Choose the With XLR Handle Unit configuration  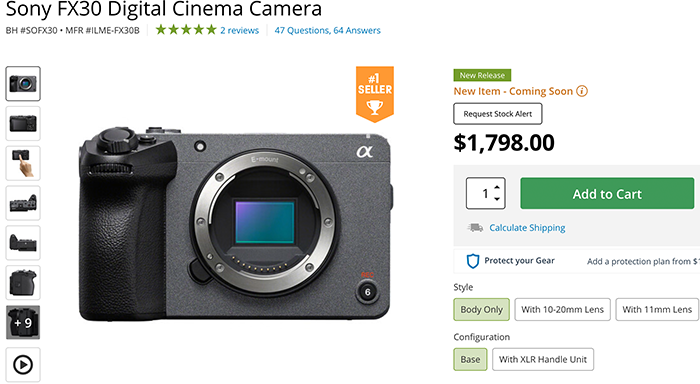pos(543,359)
